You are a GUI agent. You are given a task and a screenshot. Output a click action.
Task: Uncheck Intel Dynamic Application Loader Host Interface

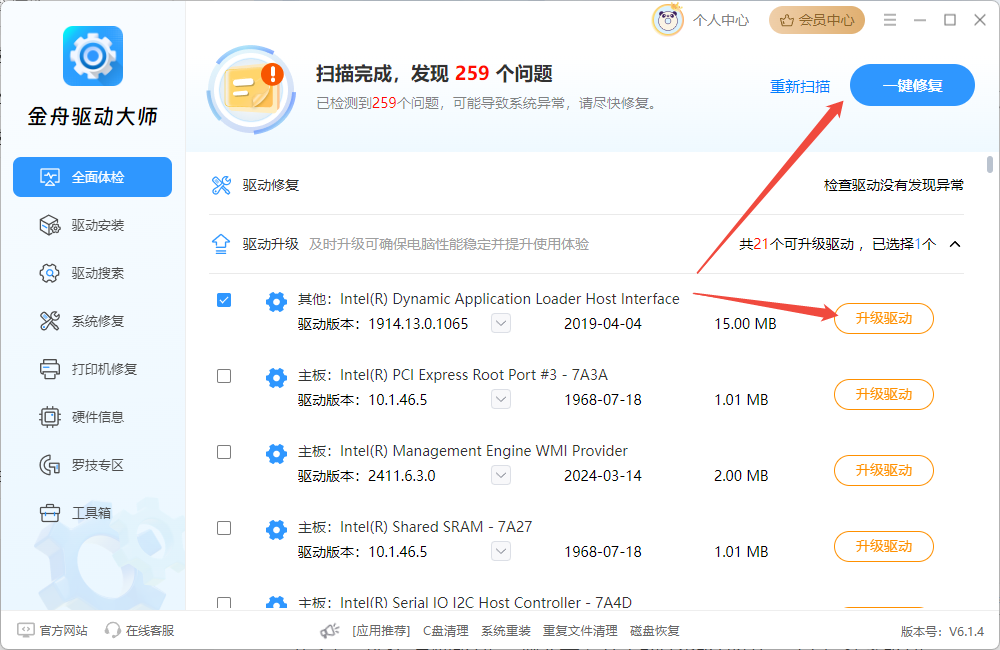click(224, 300)
